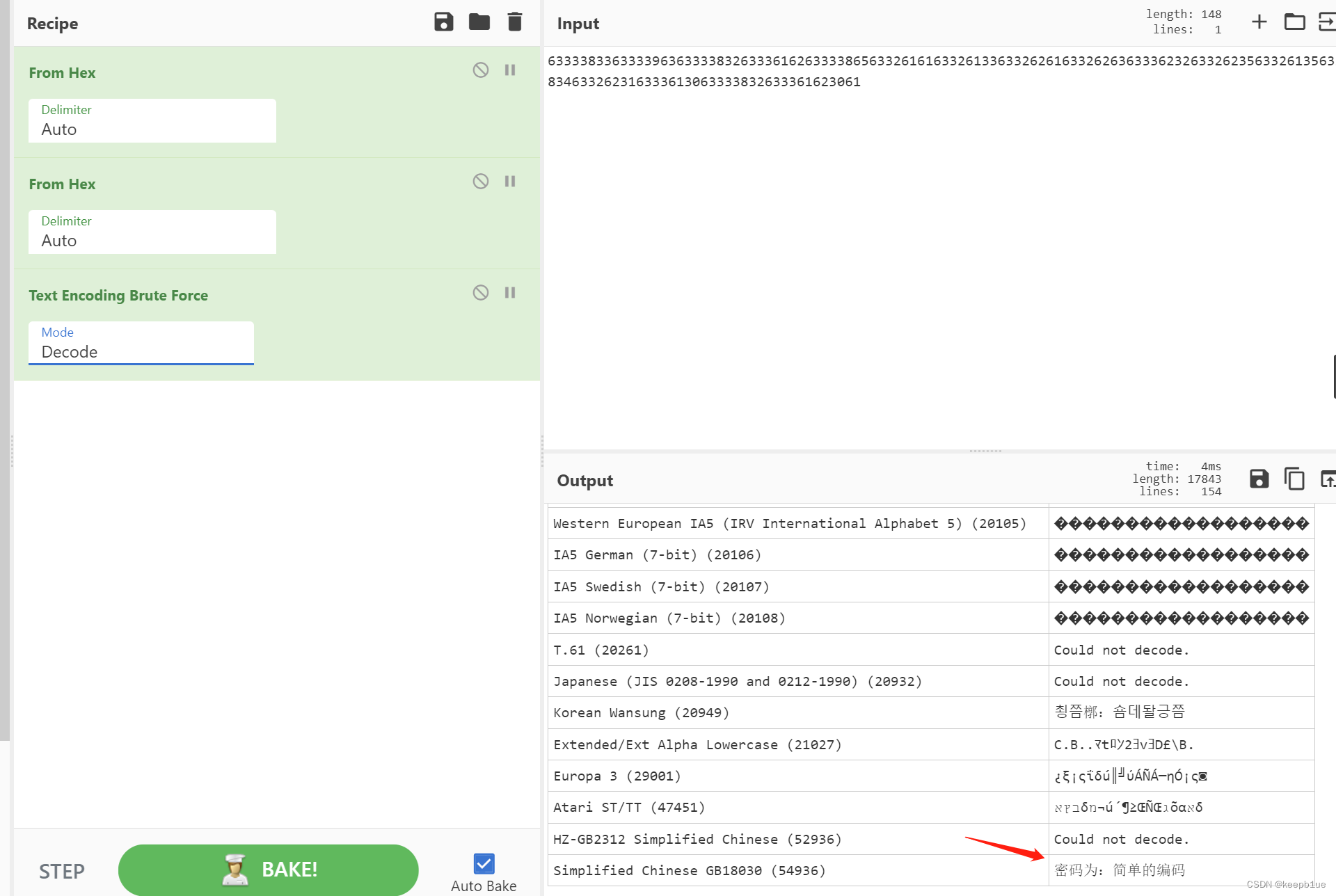Screen dimensions: 1336x896
Task: Click the STEP button
Action: [x=62, y=871]
